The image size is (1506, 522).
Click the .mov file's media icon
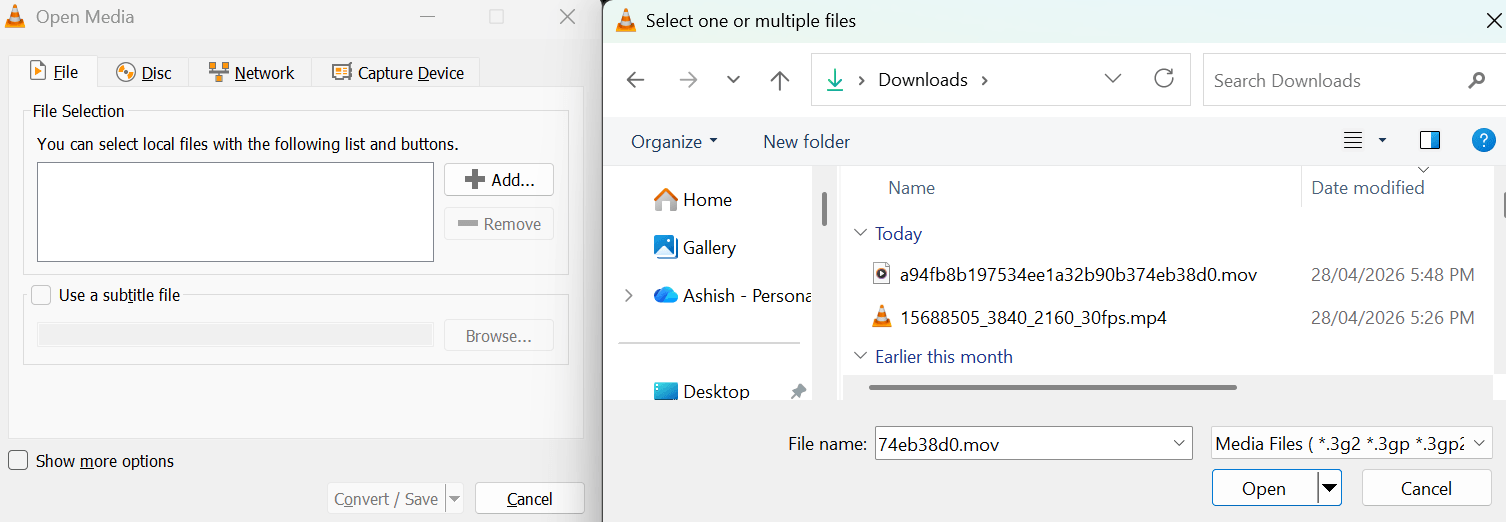tap(881, 274)
